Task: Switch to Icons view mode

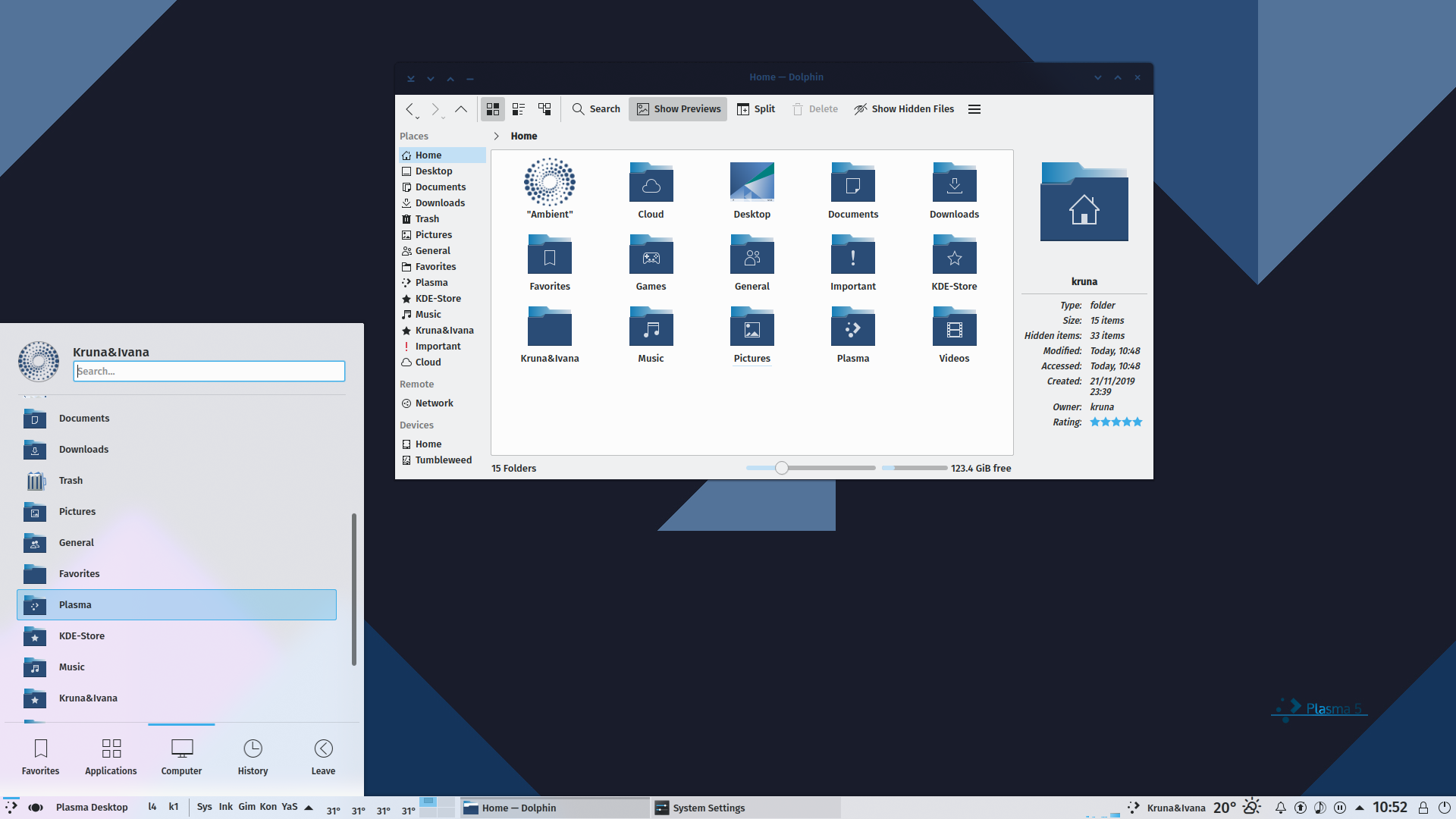Action: pos(493,109)
